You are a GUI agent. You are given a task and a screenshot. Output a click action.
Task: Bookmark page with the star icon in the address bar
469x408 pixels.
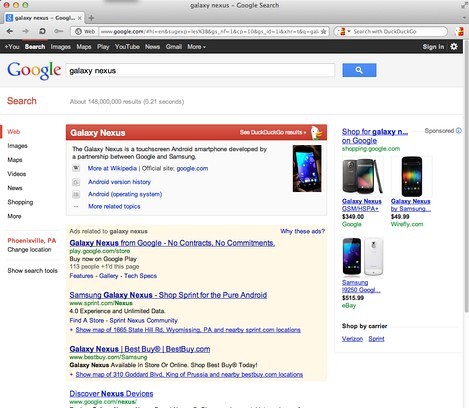click(323, 32)
